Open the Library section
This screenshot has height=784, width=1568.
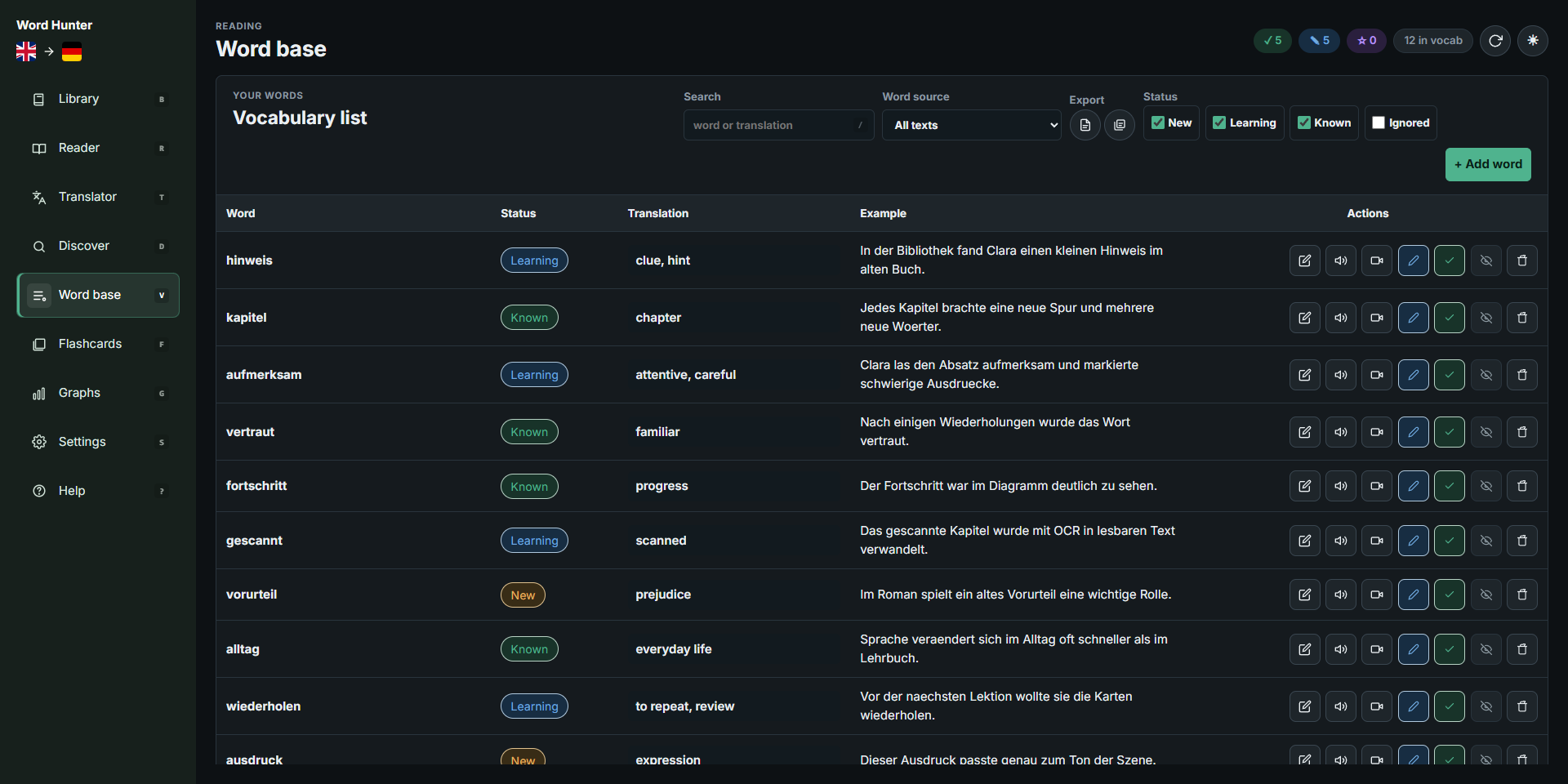point(98,99)
